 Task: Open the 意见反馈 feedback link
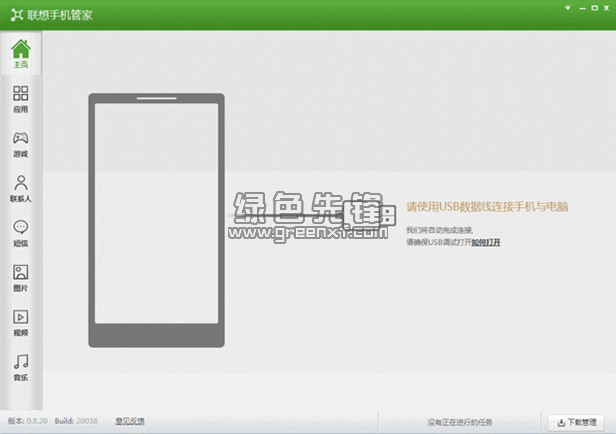tap(130, 421)
